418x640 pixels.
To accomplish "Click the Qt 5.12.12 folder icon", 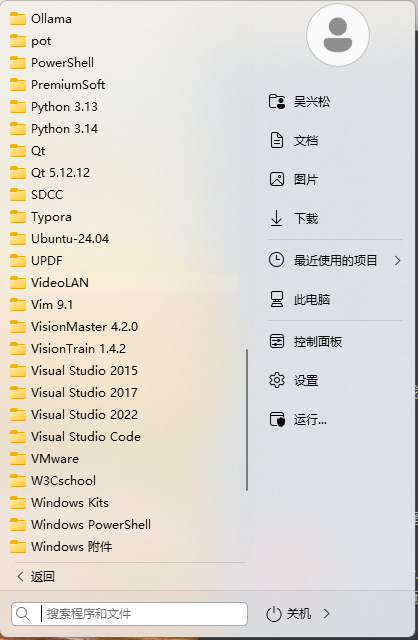I will [18, 173].
